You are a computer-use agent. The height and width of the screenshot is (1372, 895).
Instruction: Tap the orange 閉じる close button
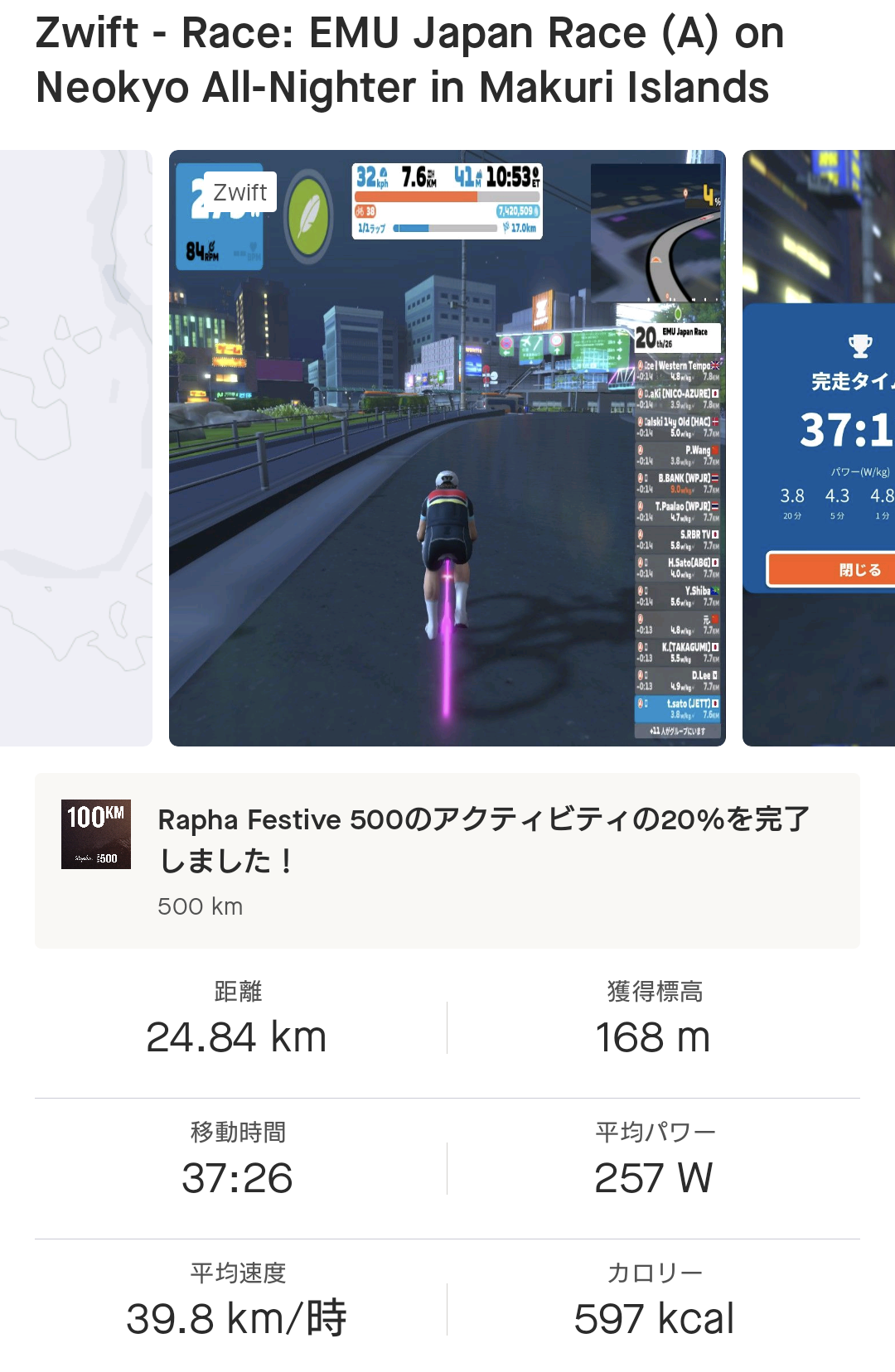(831, 570)
